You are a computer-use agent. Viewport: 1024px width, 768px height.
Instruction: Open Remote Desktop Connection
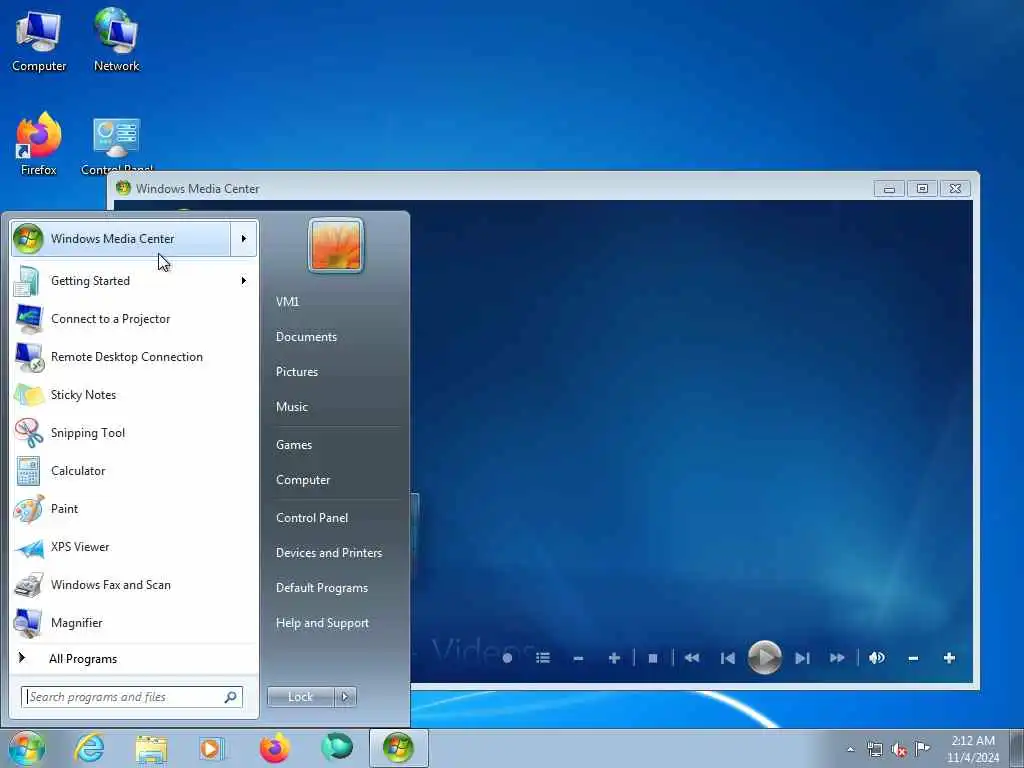[135, 357]
